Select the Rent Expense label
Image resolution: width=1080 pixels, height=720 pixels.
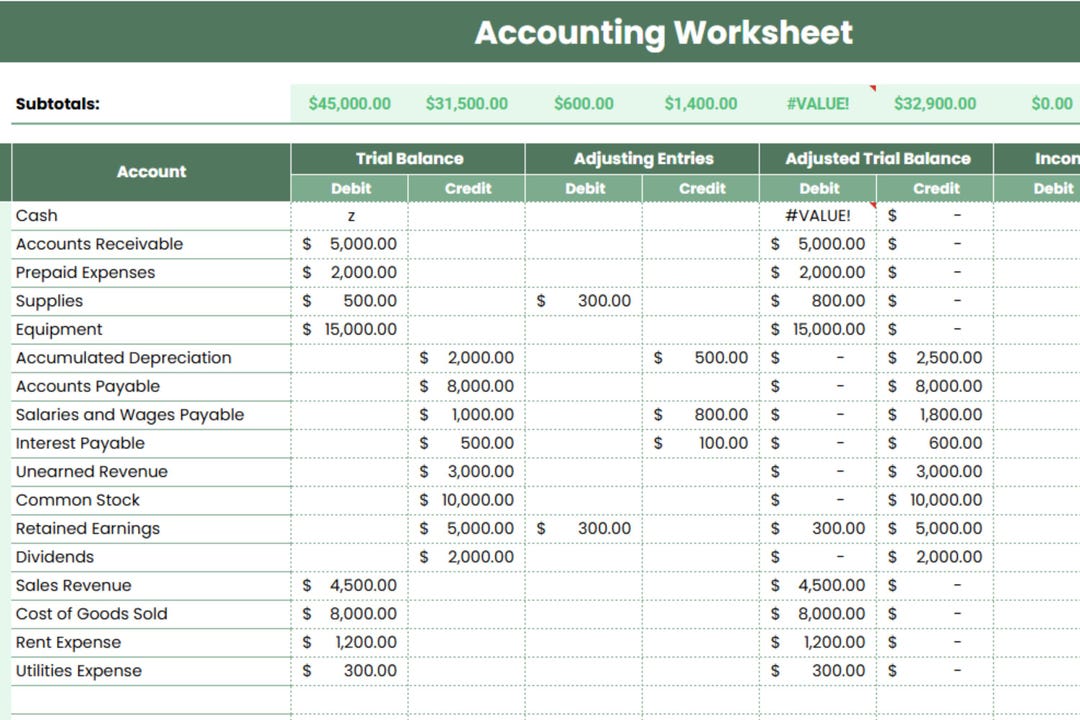pyautogui.click(x=68, y=643)
